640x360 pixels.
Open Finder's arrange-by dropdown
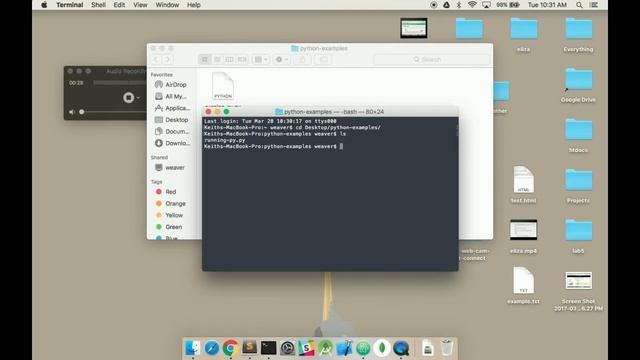pyautogui.click(x=261, y=60)
